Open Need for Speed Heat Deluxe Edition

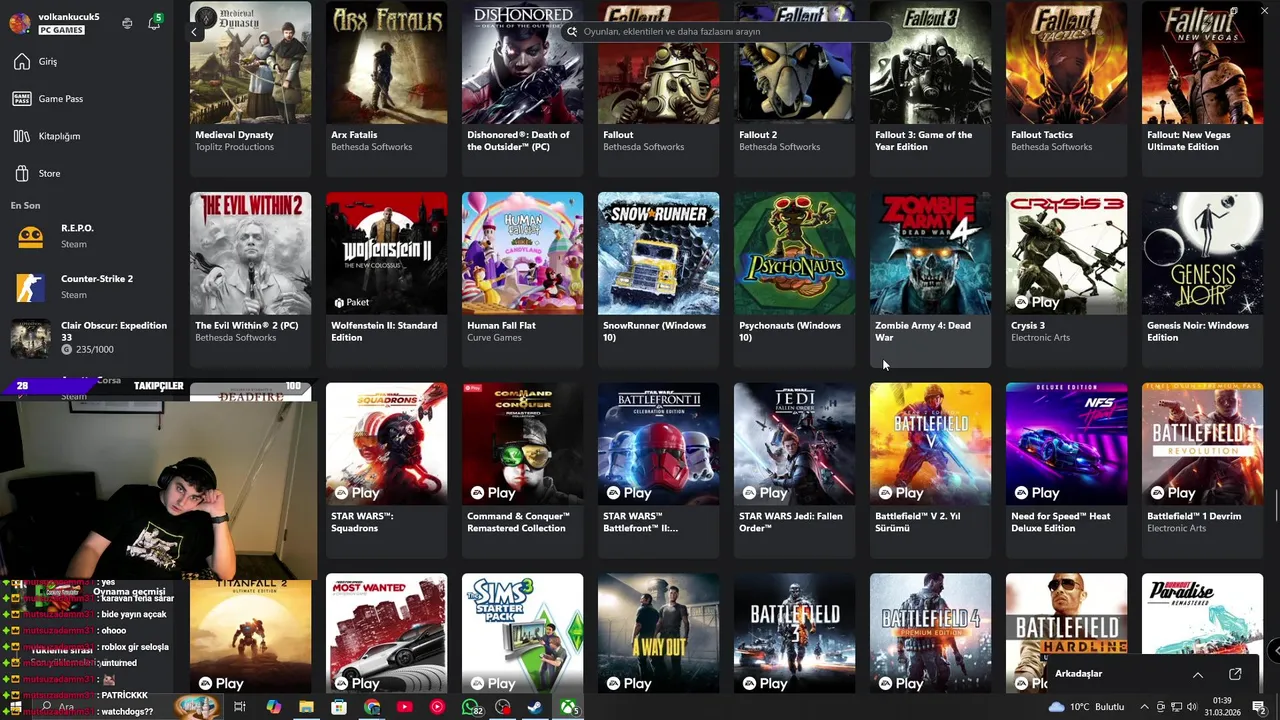pyautogui.click(x=1066, y=470)
